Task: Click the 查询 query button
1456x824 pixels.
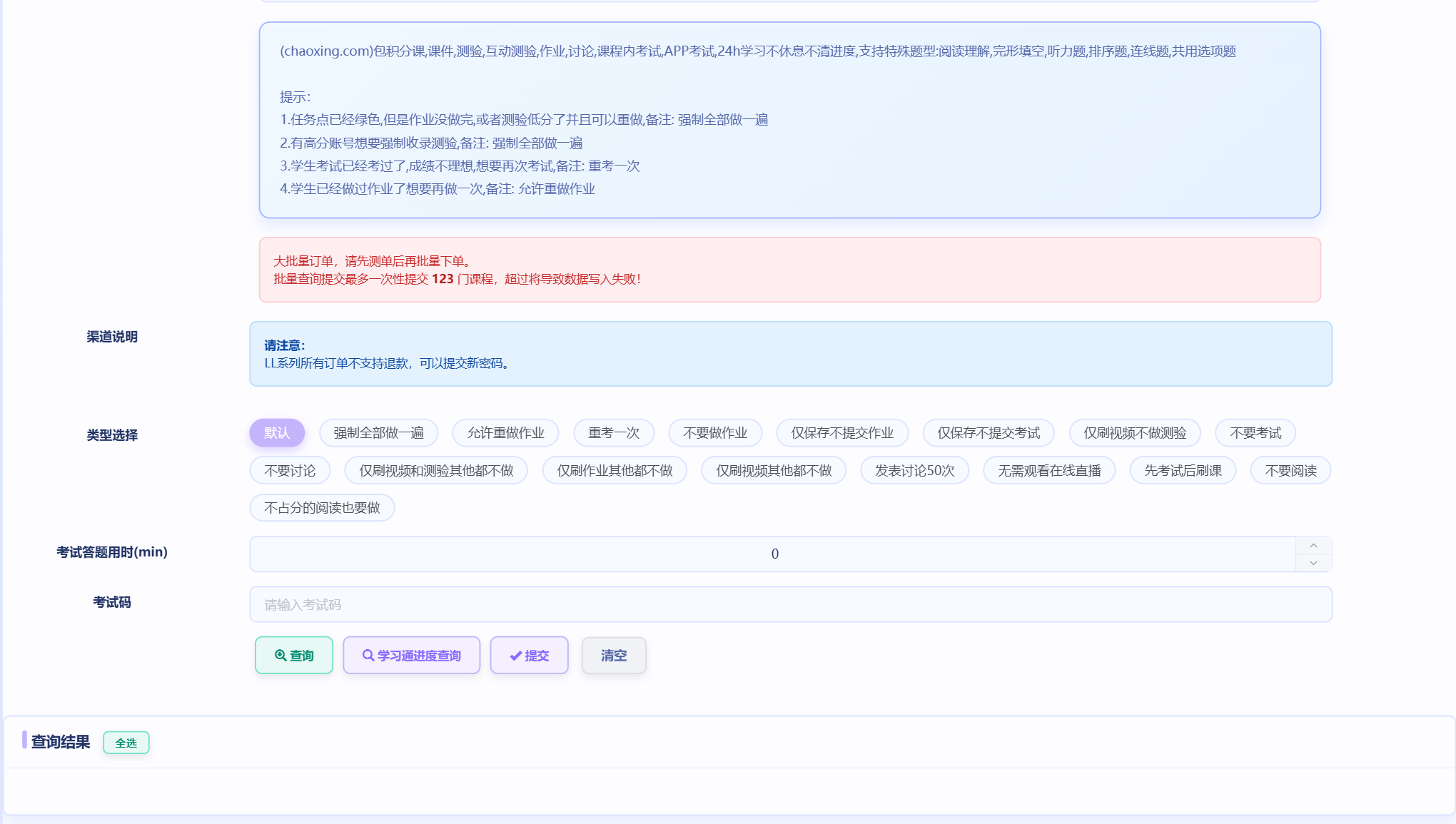Action: tap(293, 655)
